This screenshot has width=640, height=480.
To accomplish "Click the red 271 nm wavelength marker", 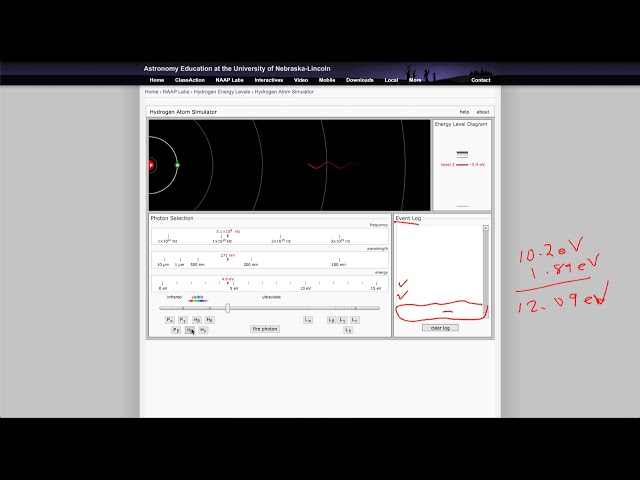I will (x=228, y=257).
